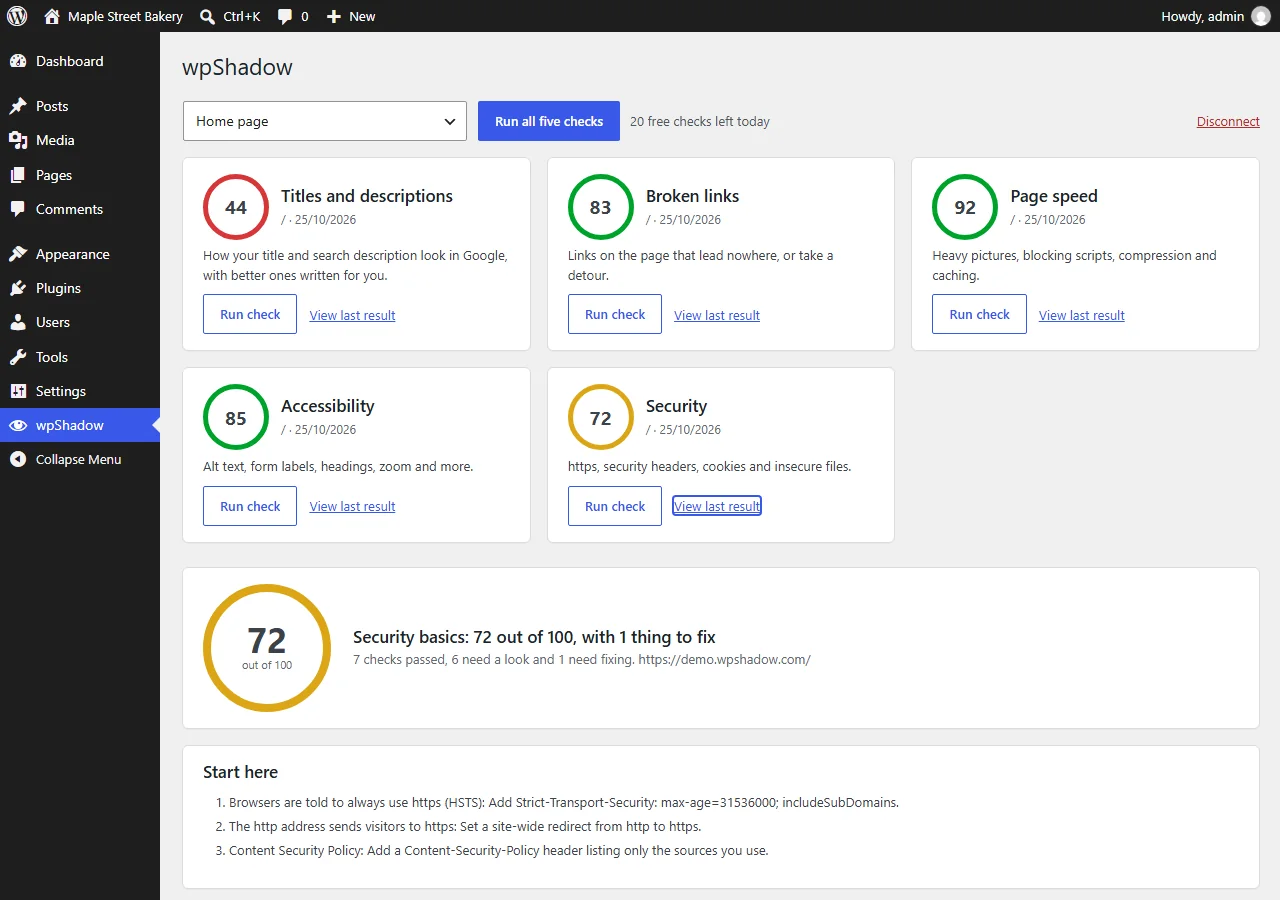
Task: Open the Posts menu item
Action: pyautogui.click(x=80, y=106)
